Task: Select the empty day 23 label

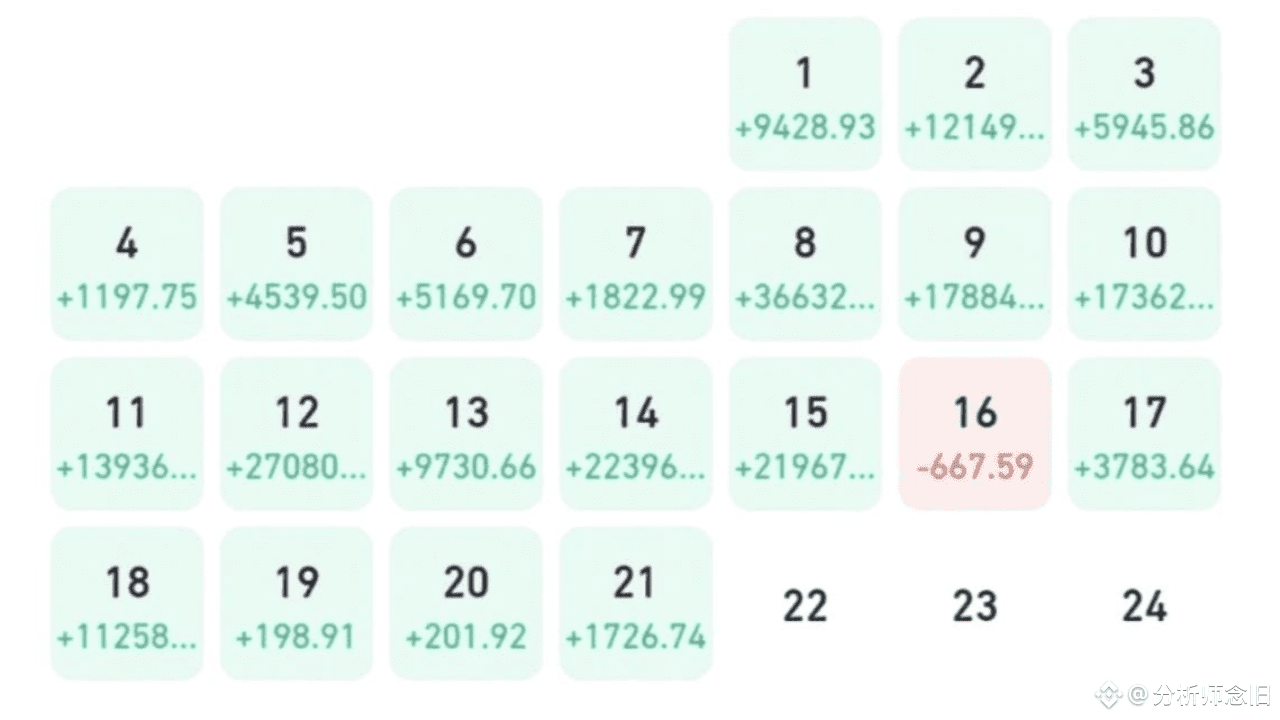Action: [975, 603]
